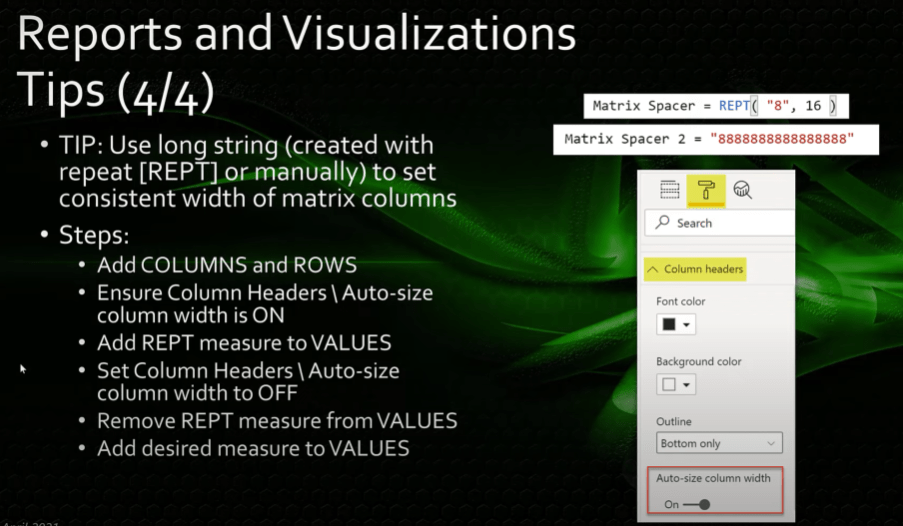Click the Search magnifying glass icon

click(x=662, y=222)
